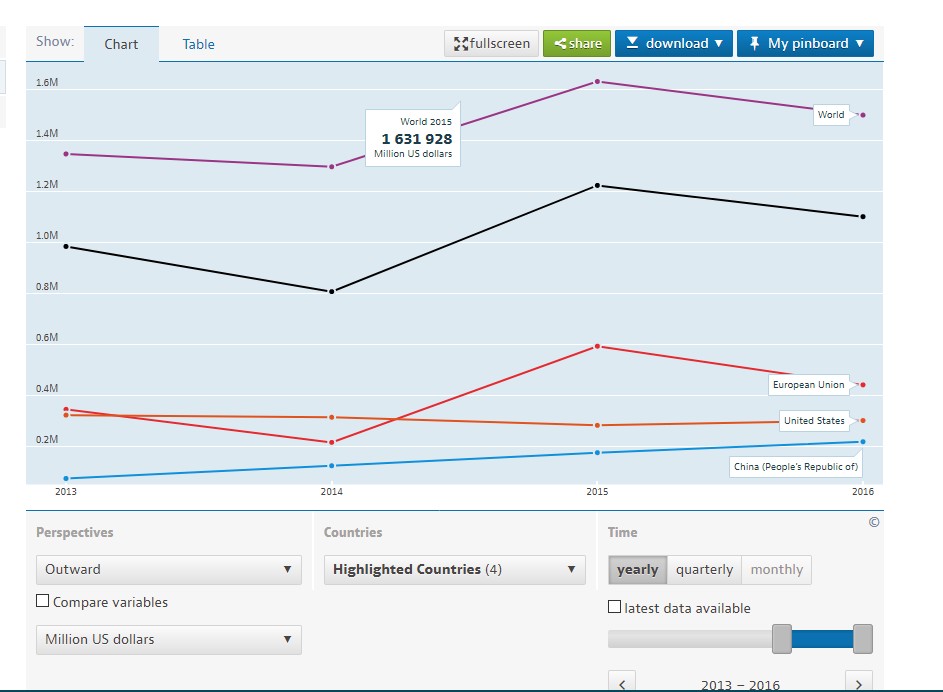Open the Million US dollars unit dropdown
943x692 pixels.
click(x=168, y=640)
